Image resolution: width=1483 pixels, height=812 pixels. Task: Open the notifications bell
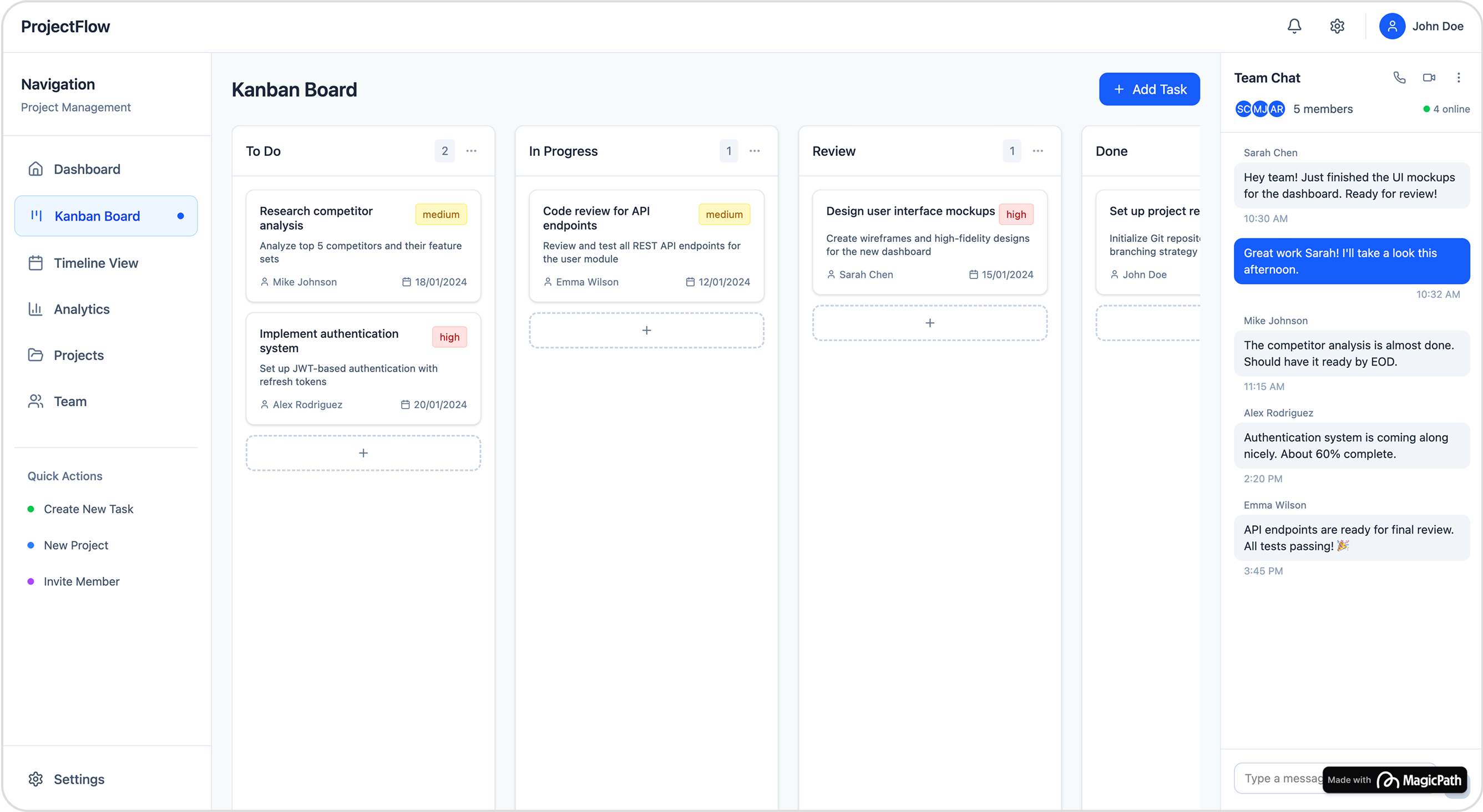[x=1294, y=26]
